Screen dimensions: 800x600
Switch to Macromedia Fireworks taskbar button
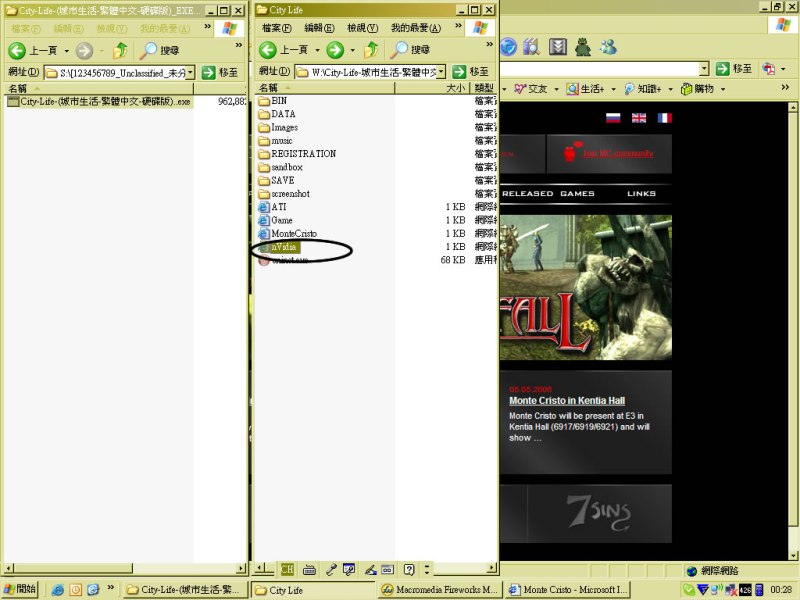(440, 589)
